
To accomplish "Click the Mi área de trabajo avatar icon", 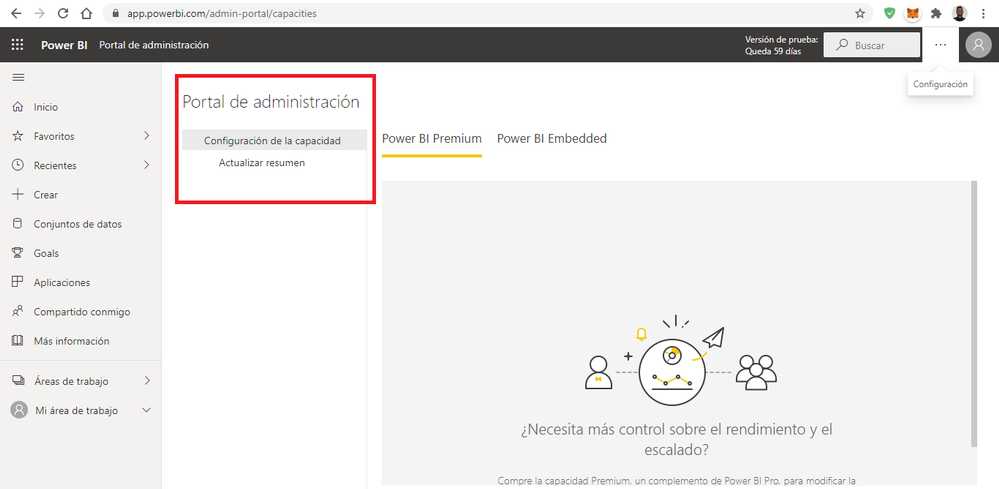I will coord(19,410).
